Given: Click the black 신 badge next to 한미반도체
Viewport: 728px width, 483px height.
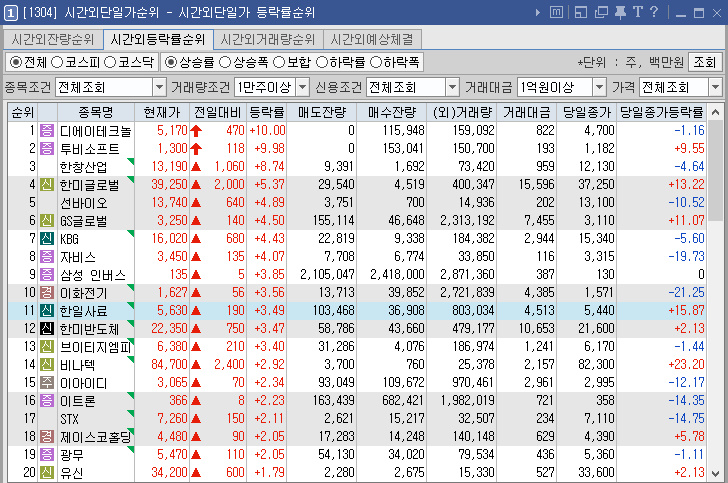Looking at the screenshot, I should pyautogui.click(x=46, y=329).
